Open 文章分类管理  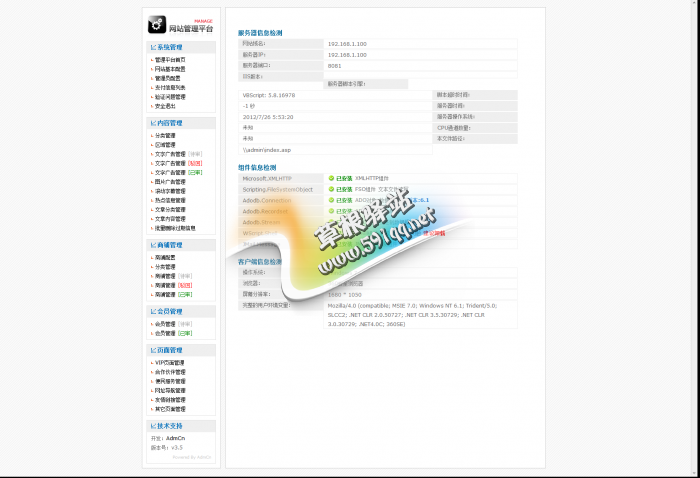click(x=170, y=210)
